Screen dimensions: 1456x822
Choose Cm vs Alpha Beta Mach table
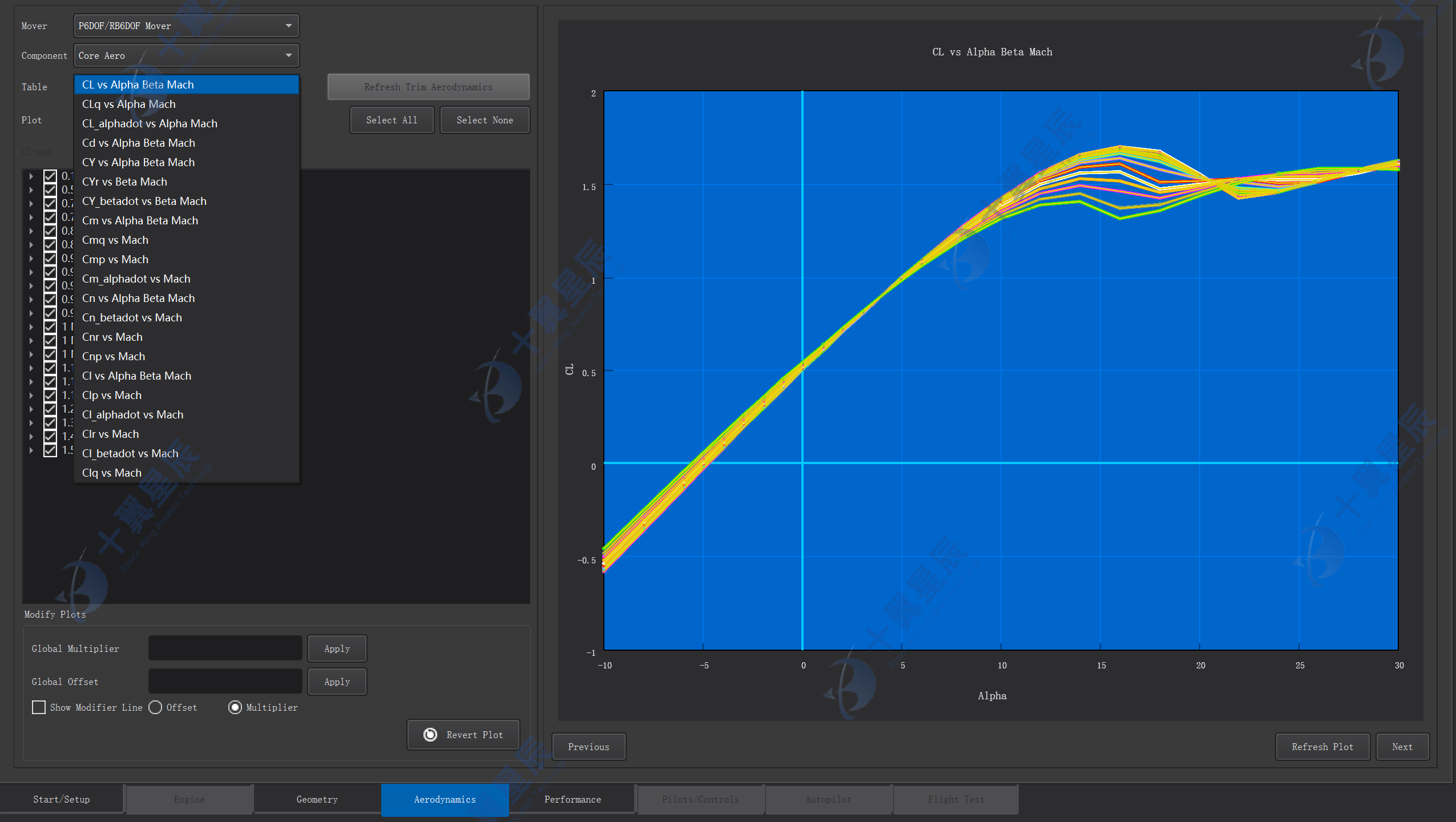[140, 220]
